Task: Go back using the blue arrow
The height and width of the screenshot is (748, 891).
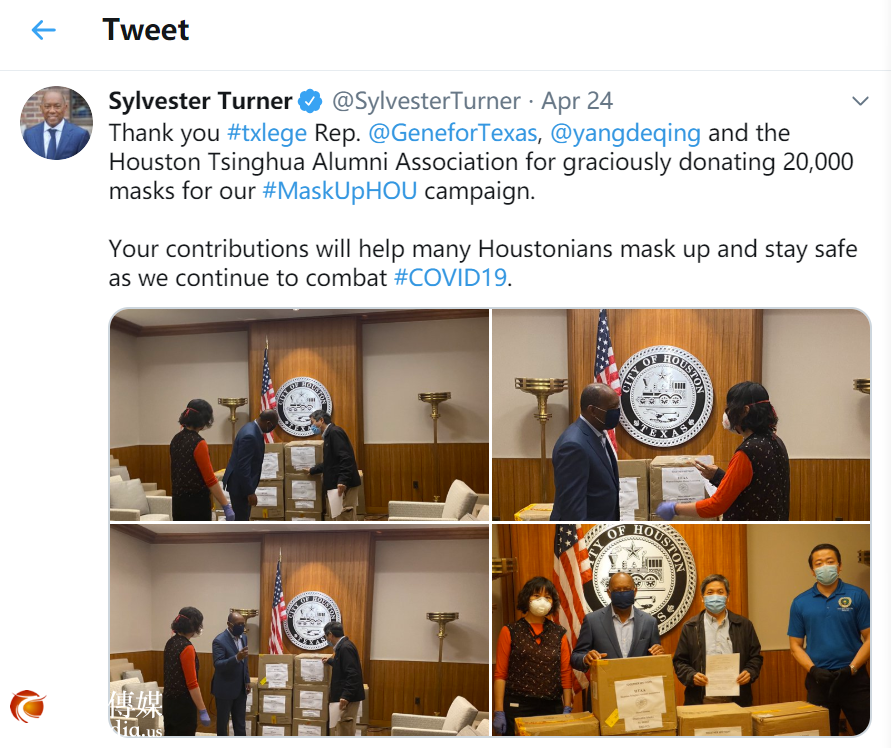Action: tap(43, 30)
